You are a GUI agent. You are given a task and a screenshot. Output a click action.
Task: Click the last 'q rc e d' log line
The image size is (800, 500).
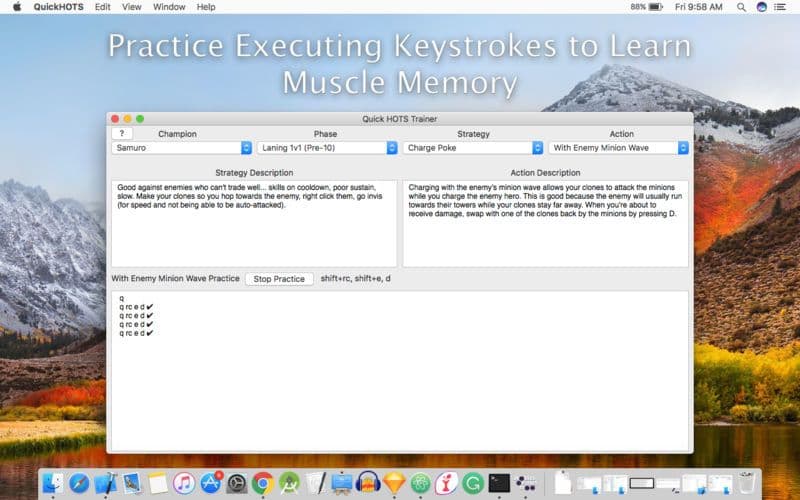[136, 333]
